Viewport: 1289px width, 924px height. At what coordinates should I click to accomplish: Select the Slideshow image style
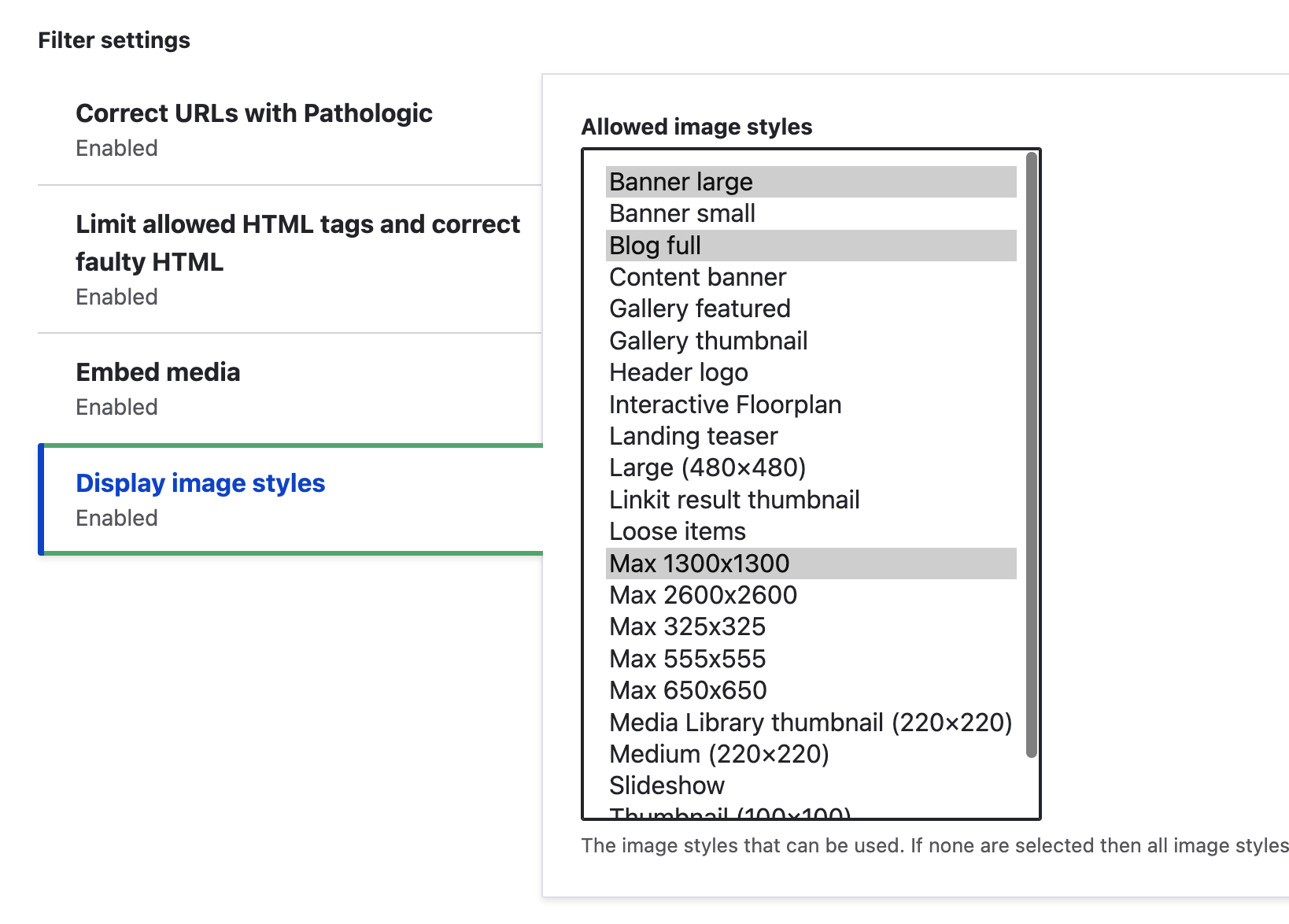pos(667,785)
